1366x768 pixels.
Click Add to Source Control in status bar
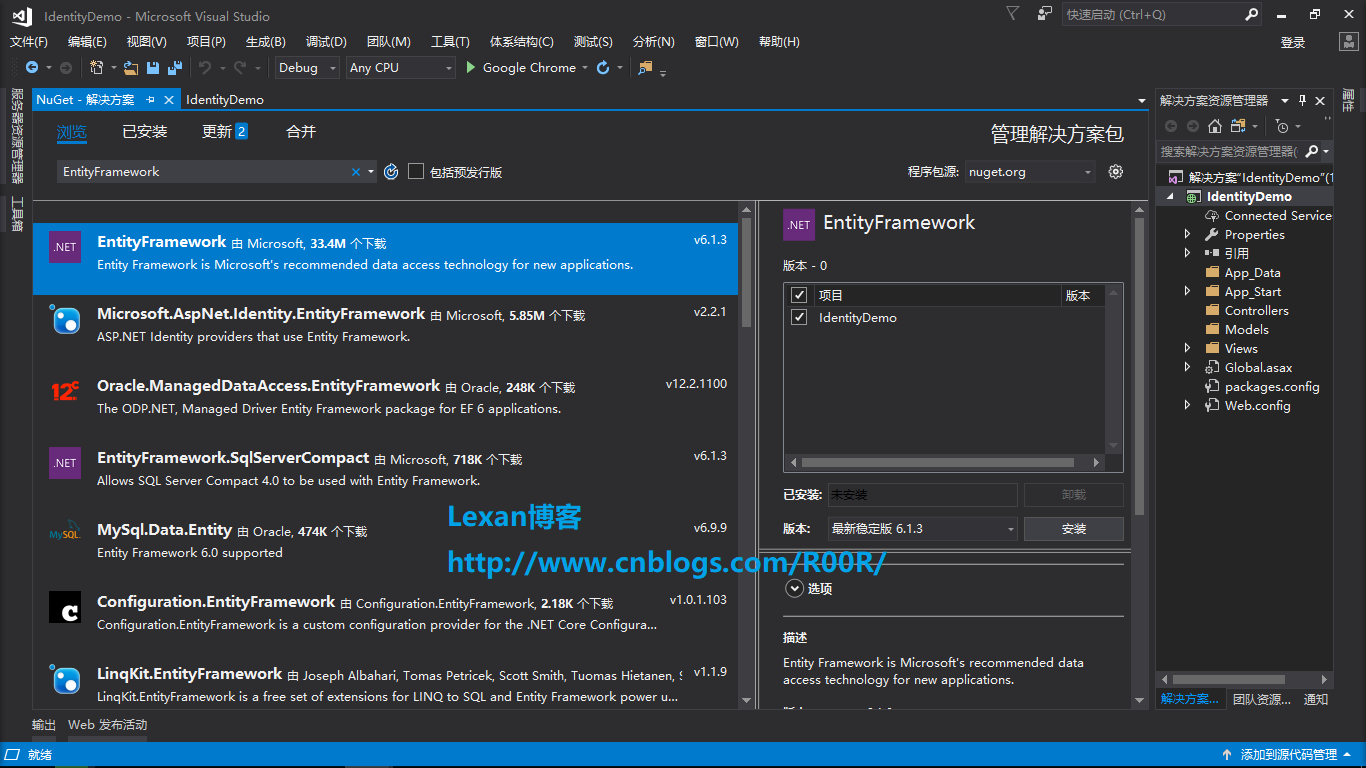coord(1288,755)
